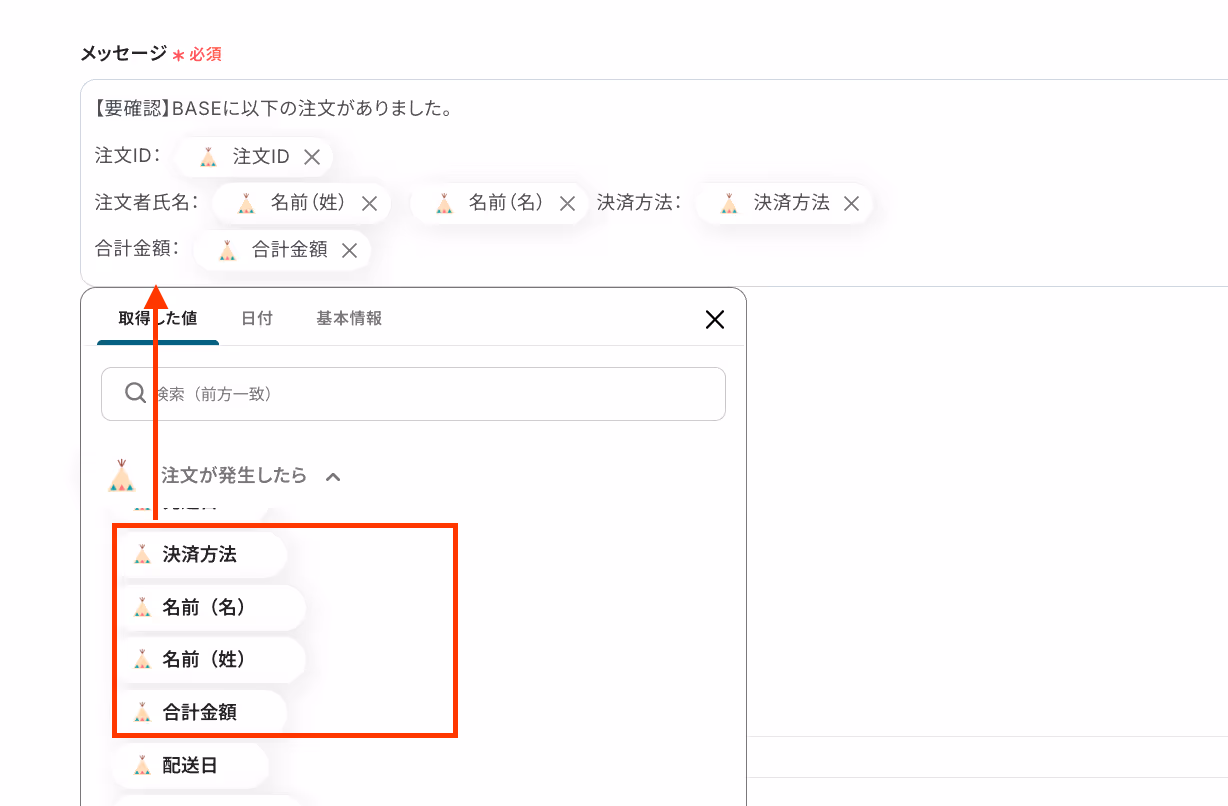
Task: Click the 注文ID tag in message
Action: coord(255,157)
